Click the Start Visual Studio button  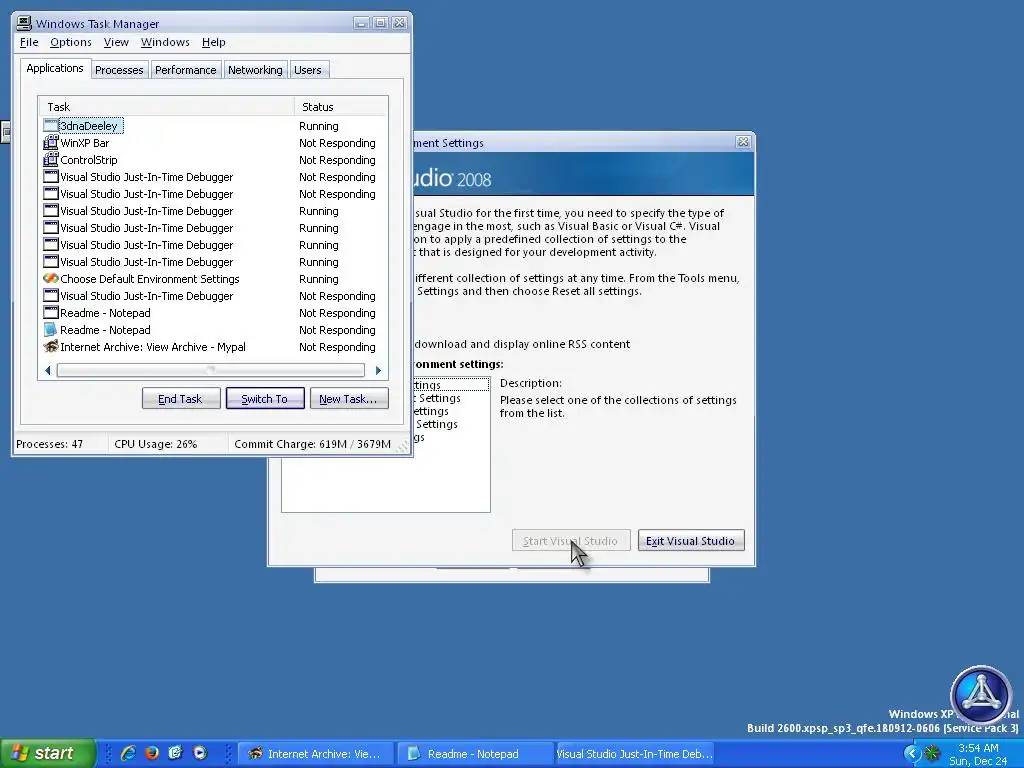[571, 540]
